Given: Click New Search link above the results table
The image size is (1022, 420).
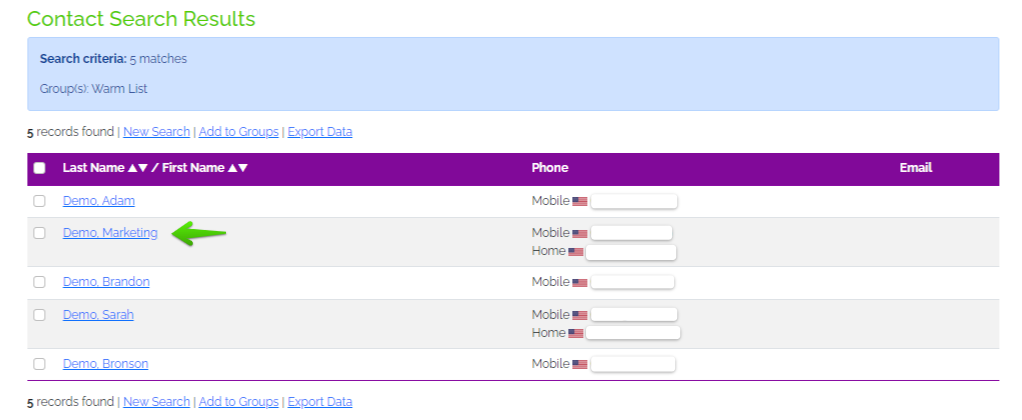Looking at the screenshot, I should (x=156, y=132).
